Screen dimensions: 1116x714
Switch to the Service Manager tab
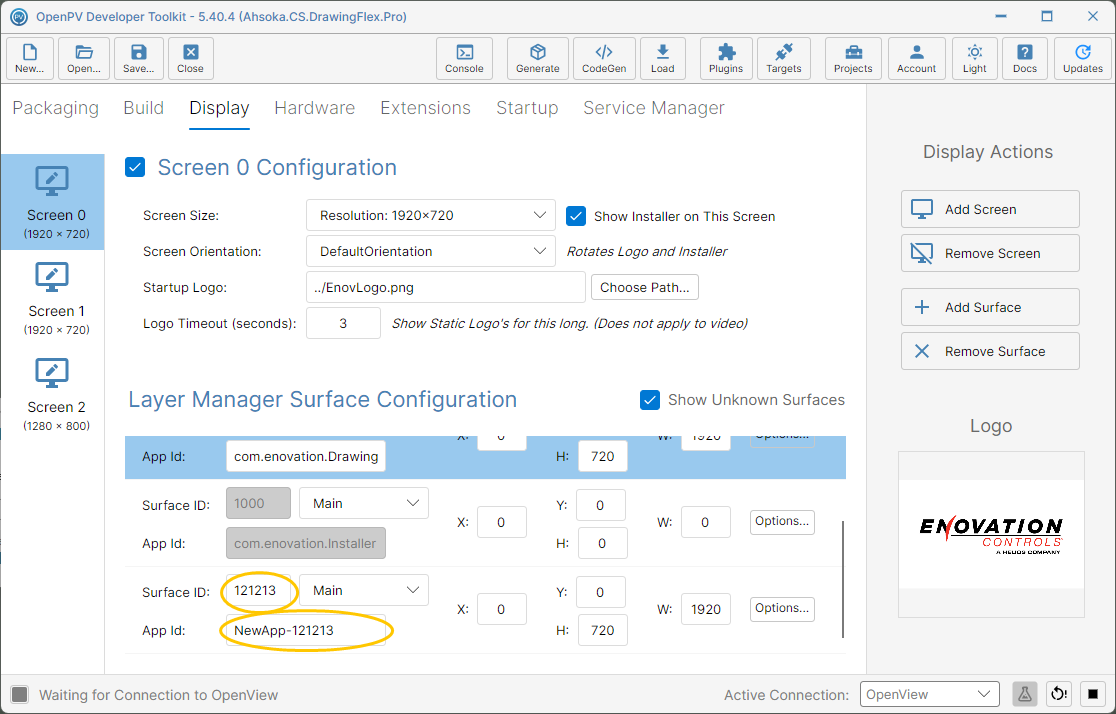pyautogui.click(x=653, y=107)
